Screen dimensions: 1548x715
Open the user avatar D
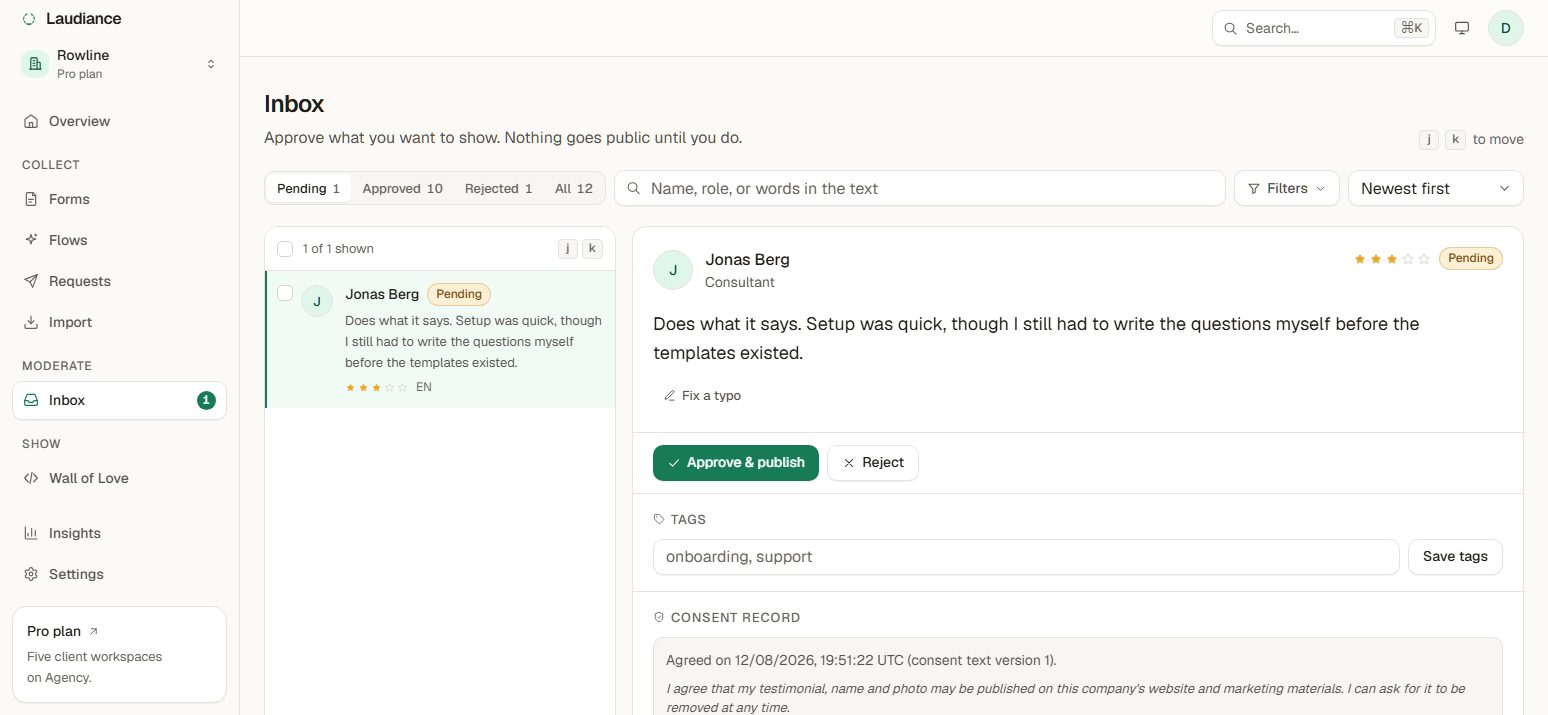1506,28
